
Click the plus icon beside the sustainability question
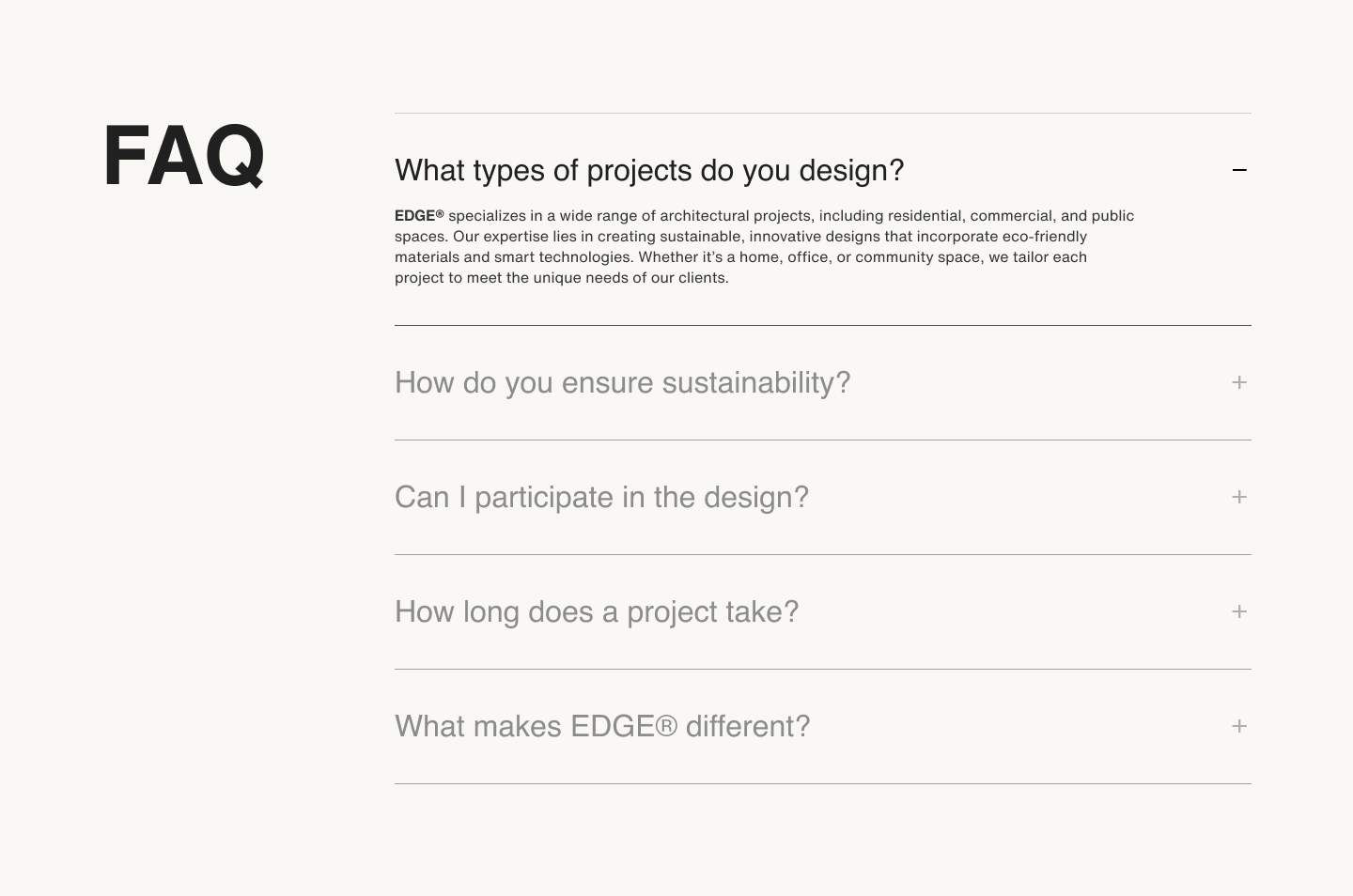coord(1239,382)
